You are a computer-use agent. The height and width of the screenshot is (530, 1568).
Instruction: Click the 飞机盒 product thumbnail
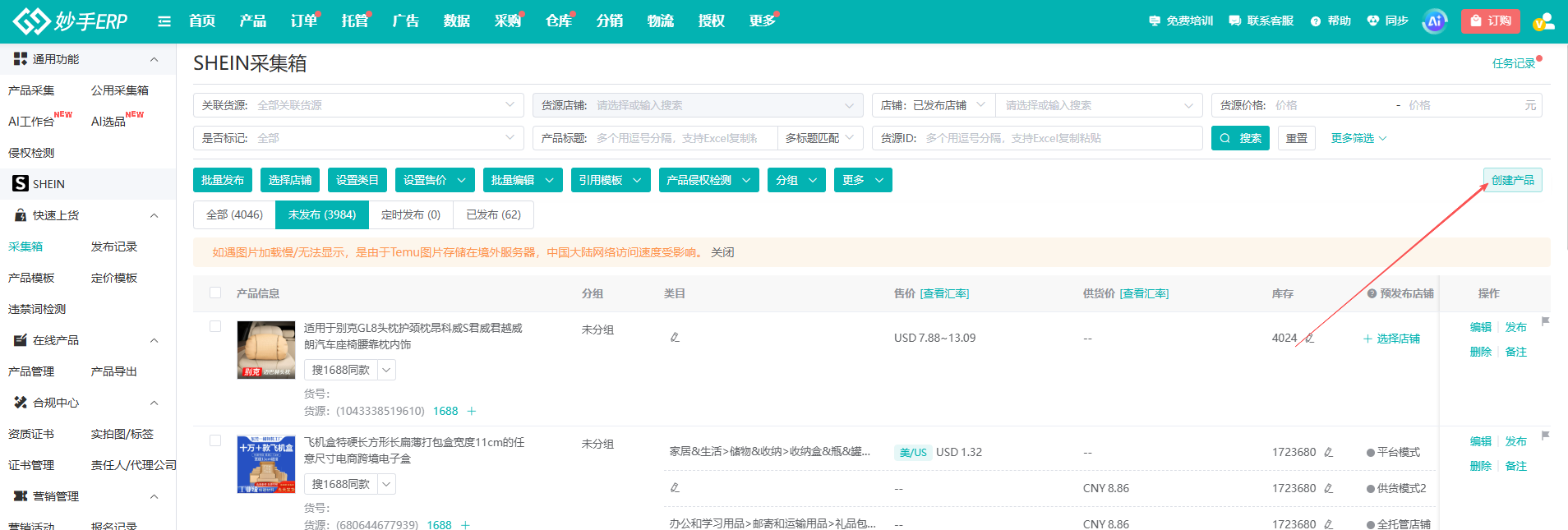point(266,464)
